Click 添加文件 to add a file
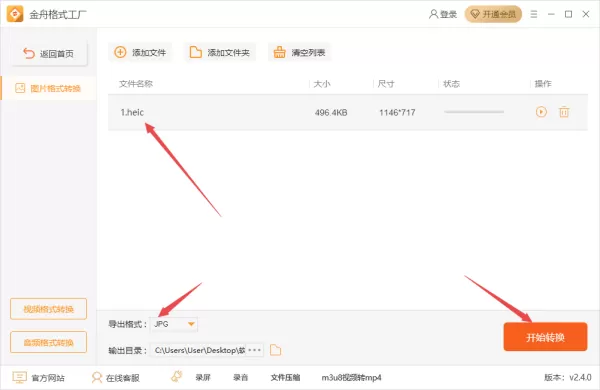 click(x=140, y=52)
